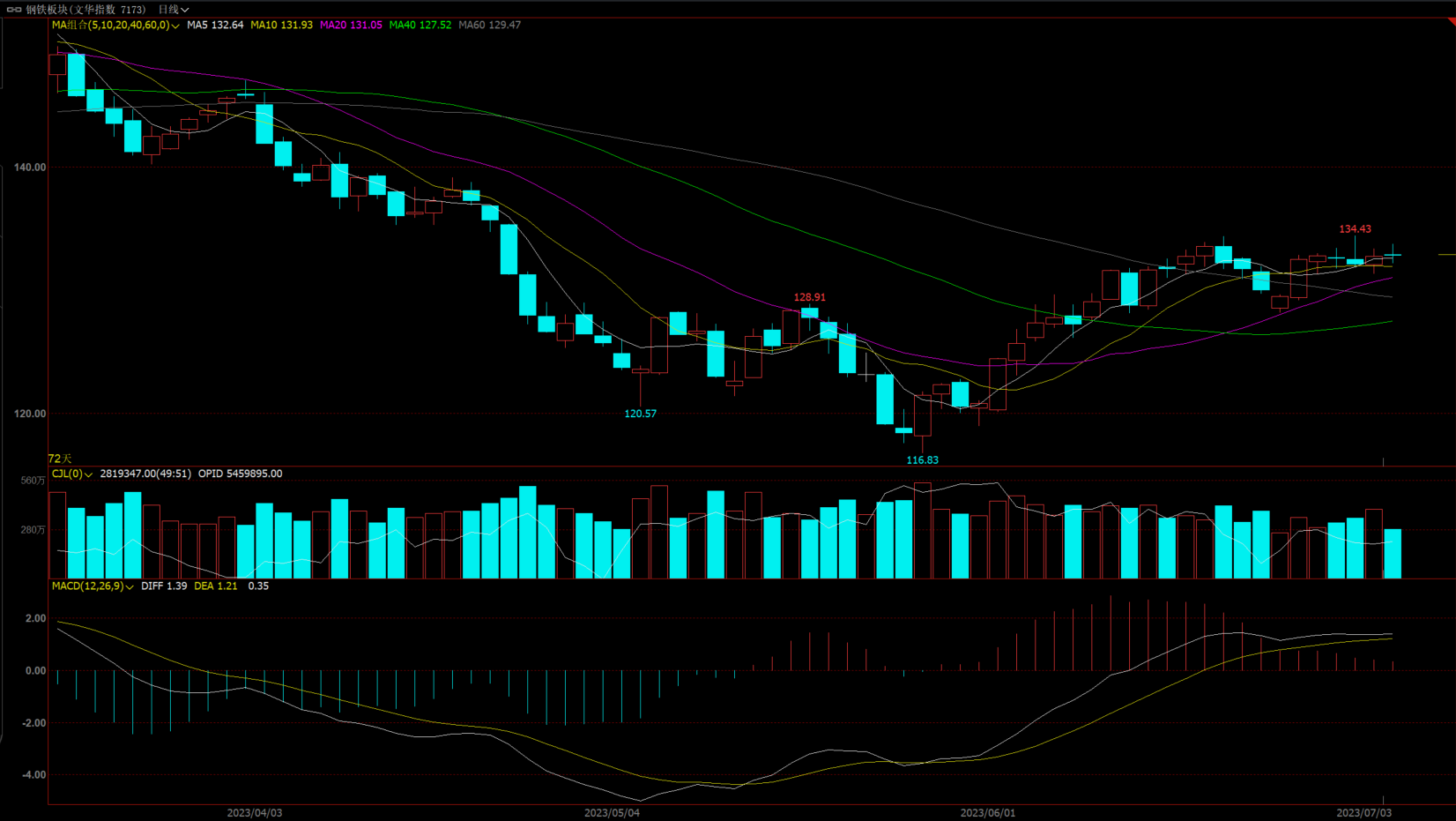This screenshot has height=821, width=1456.
Task: Click the 2.00 MACD axis label
Action: [36, 619]
